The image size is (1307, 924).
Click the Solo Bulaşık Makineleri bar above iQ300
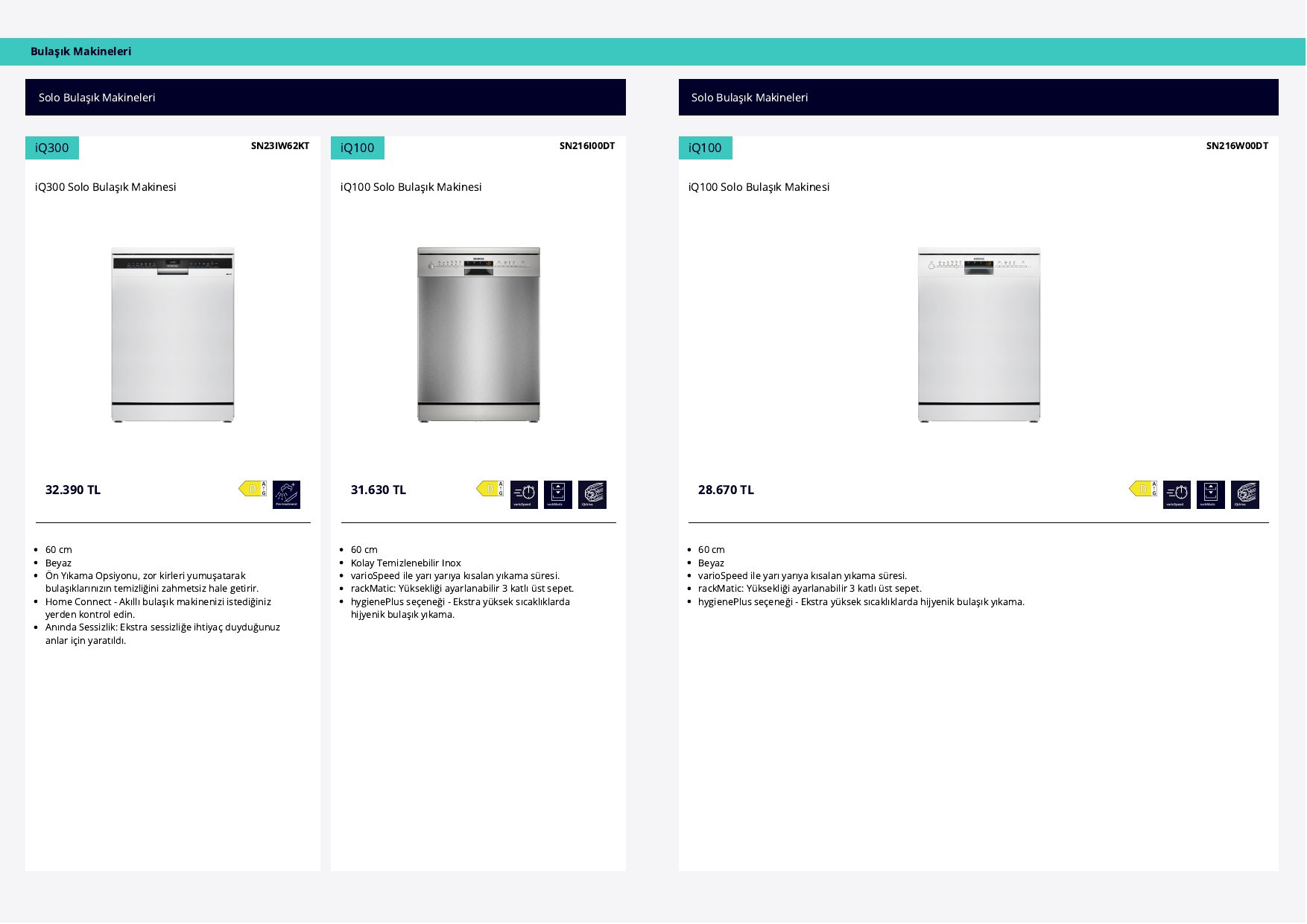326,98
